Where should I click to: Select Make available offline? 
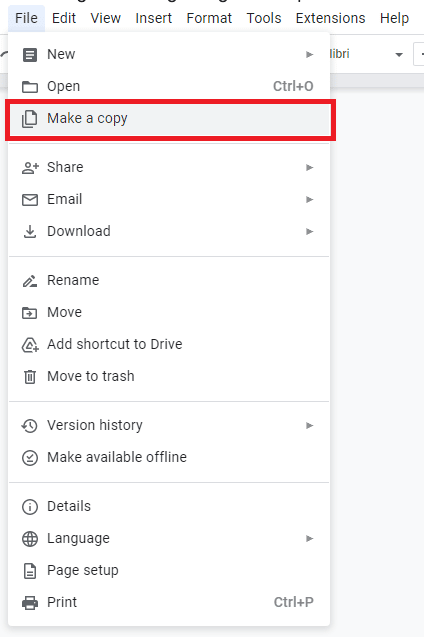[x=169, y=458]
